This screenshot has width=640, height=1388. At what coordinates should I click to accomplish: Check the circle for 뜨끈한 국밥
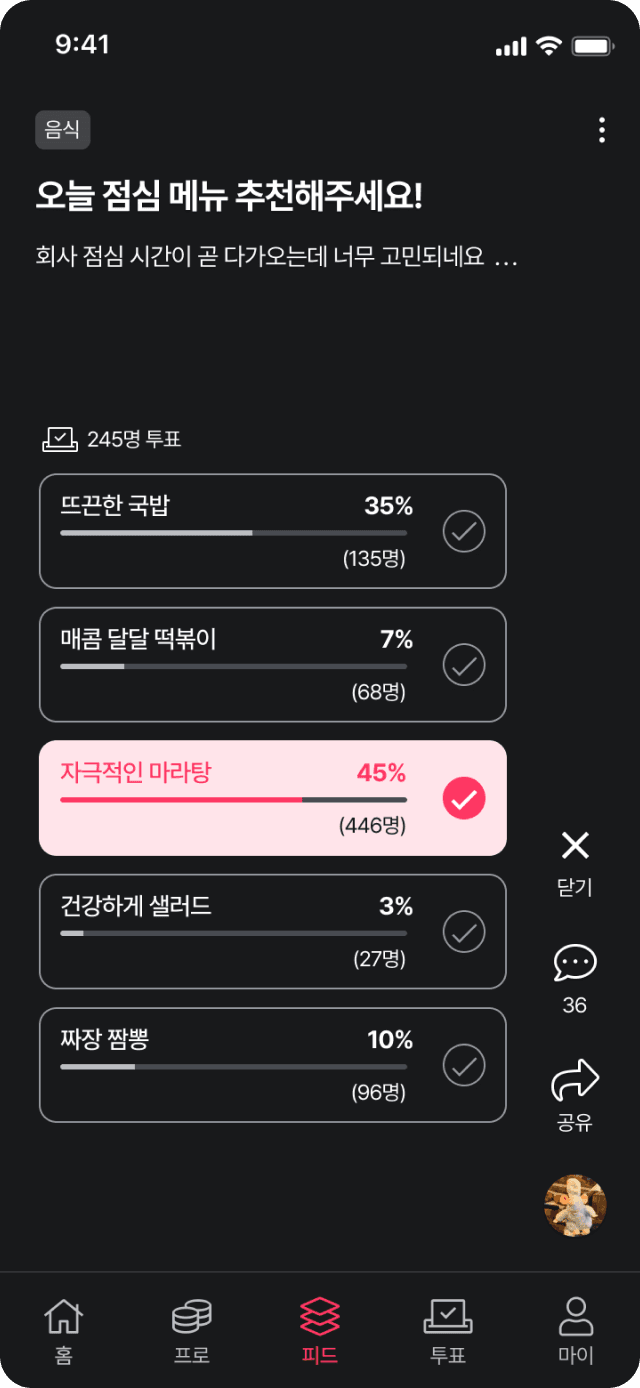click(464, 531)
